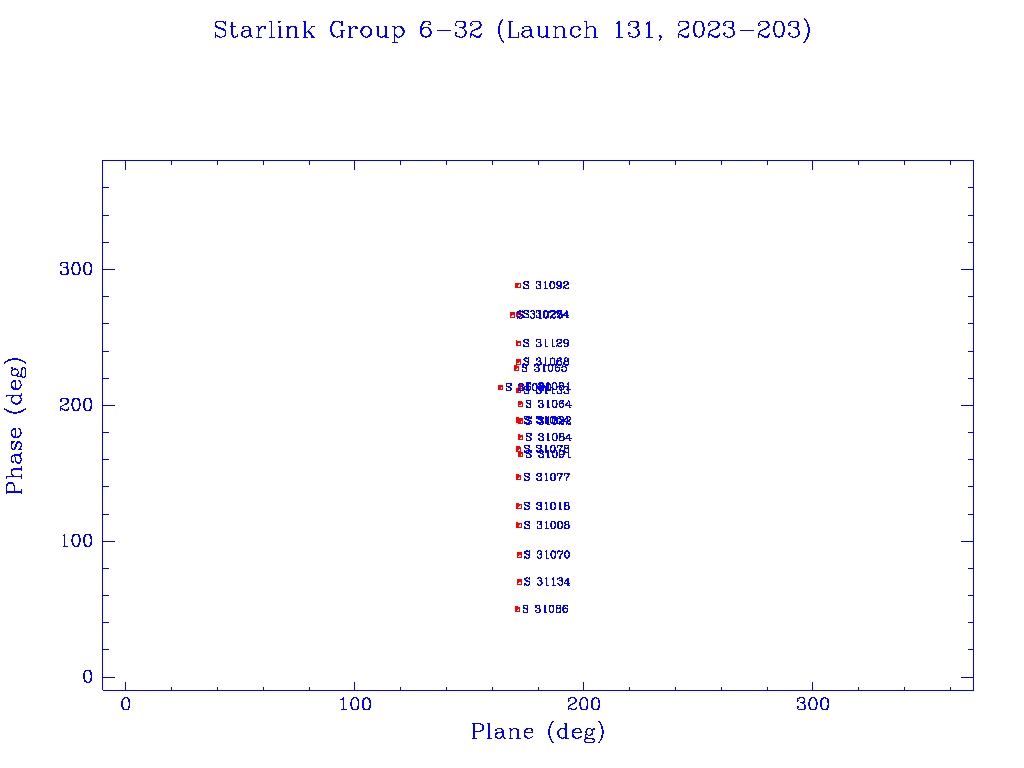Screen dimensions: 1024x768
Task: Pick the red data point for S 31086
Action: (x=517, y=609)
